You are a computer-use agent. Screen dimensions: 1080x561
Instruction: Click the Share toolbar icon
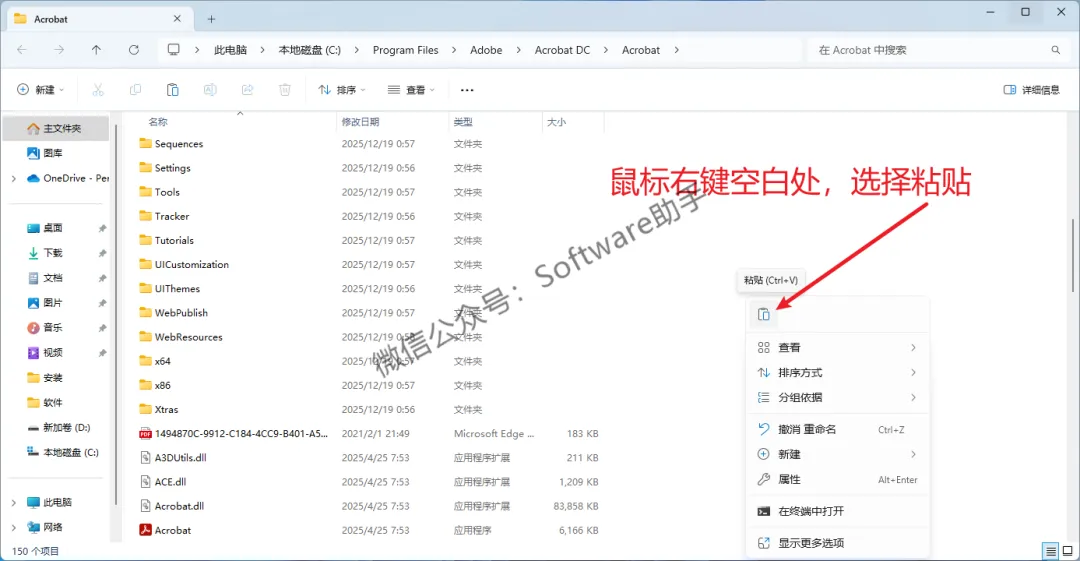click(247, 90)
